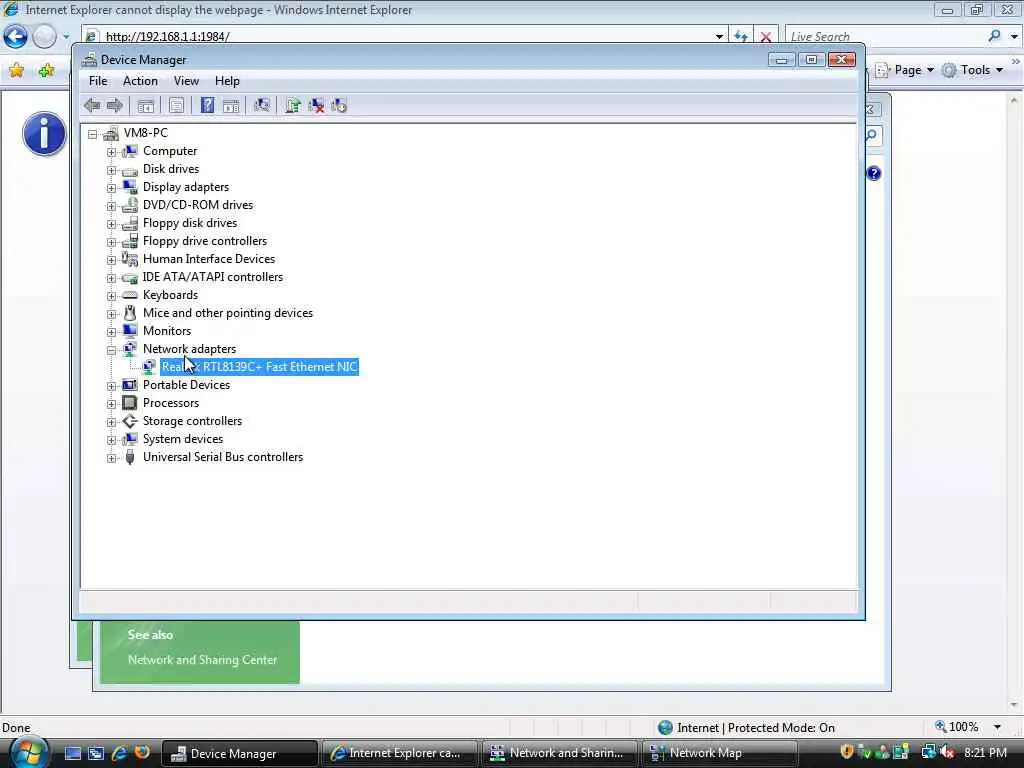Viewport: 1024px width, 768px height.
Task: Expand the Display adapters category
Action: (x=112, y=188)
